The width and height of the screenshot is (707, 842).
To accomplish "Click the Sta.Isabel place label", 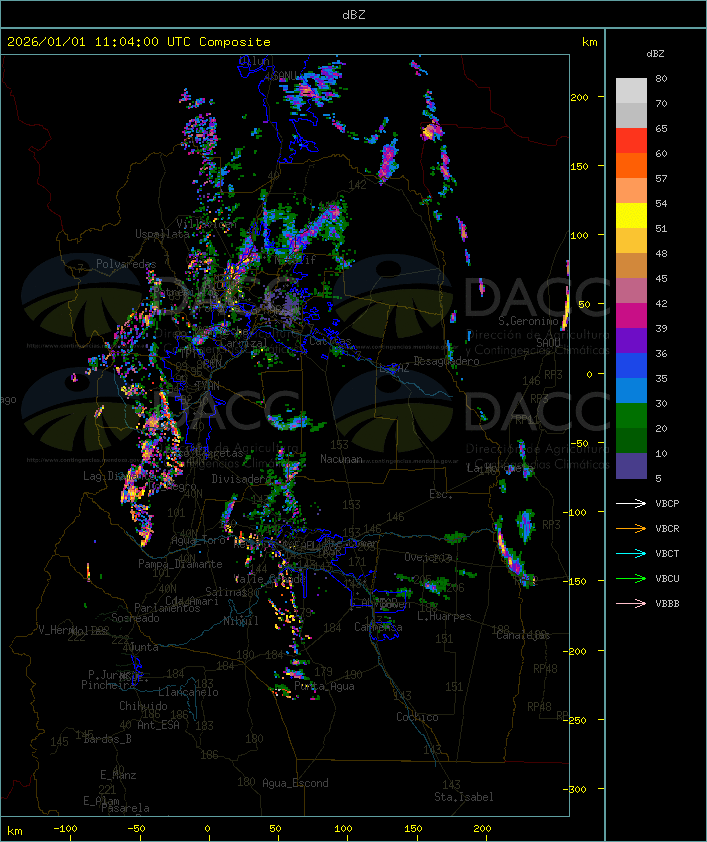I will point(464,797).
